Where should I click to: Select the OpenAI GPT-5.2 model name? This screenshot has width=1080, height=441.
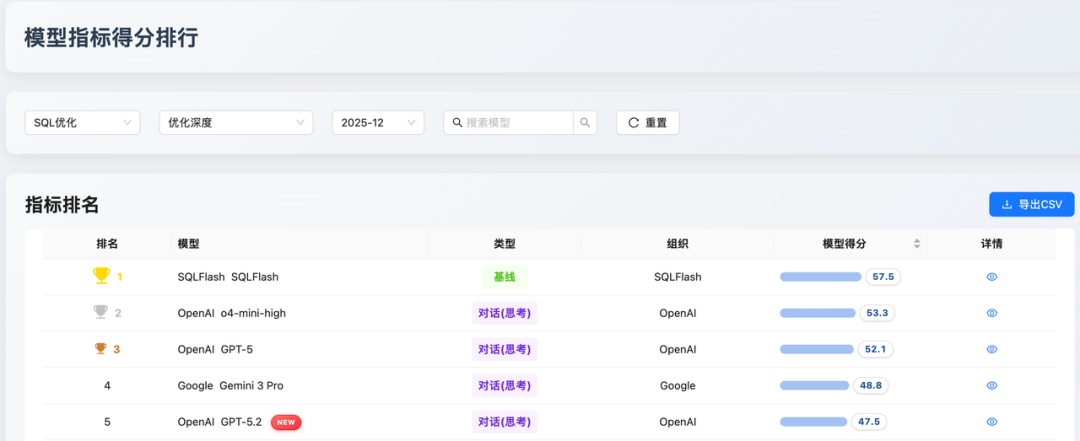(x=220, y=422)
